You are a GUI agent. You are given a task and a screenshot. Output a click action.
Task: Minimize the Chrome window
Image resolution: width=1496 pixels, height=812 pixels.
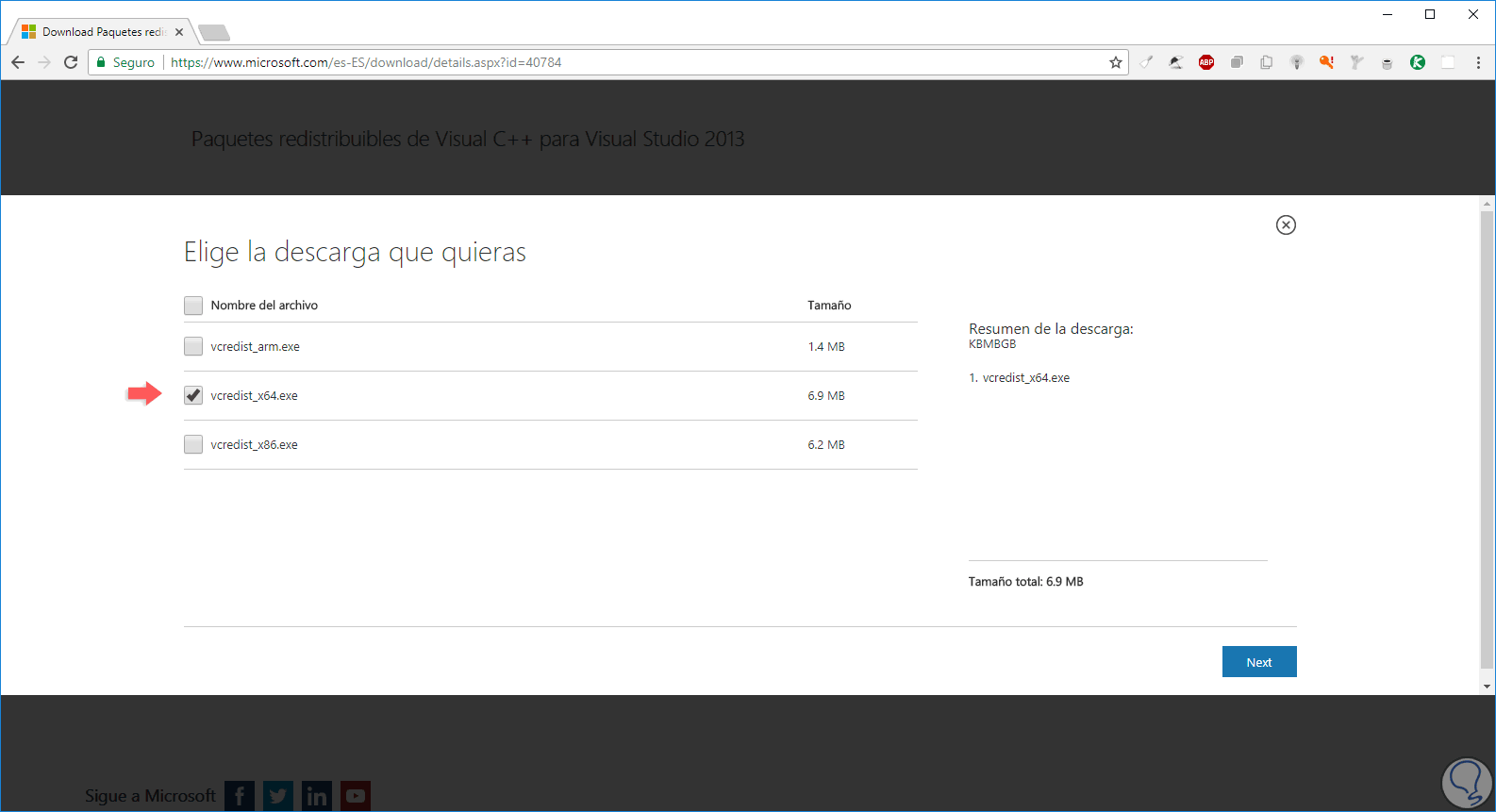[x=1388, y=14]
